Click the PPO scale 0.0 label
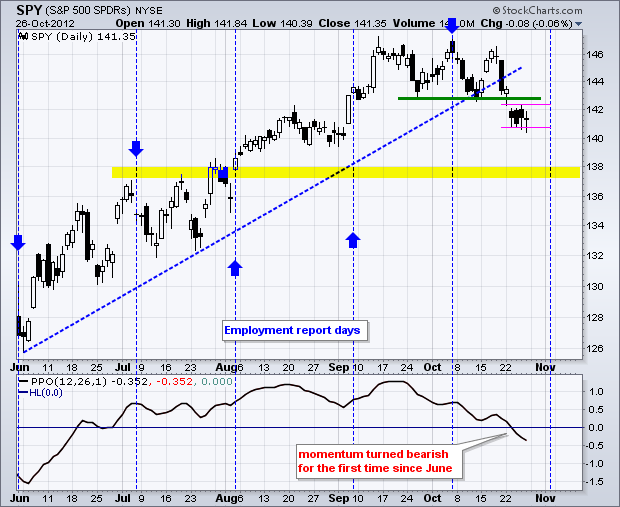Screen dimensions: 620x507 coord(596,428)
